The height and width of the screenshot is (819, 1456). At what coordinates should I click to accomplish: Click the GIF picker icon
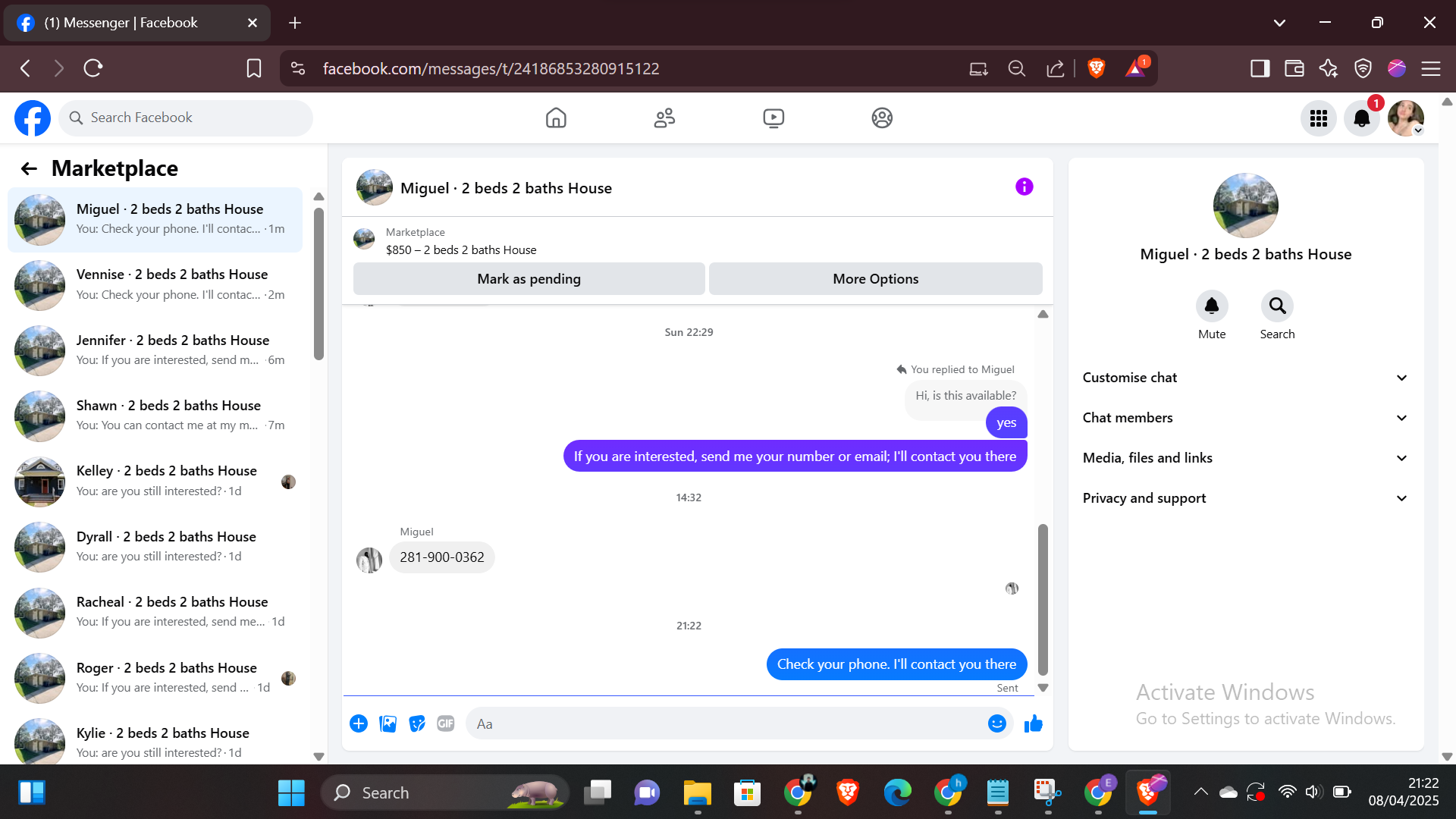click(446, 724)
